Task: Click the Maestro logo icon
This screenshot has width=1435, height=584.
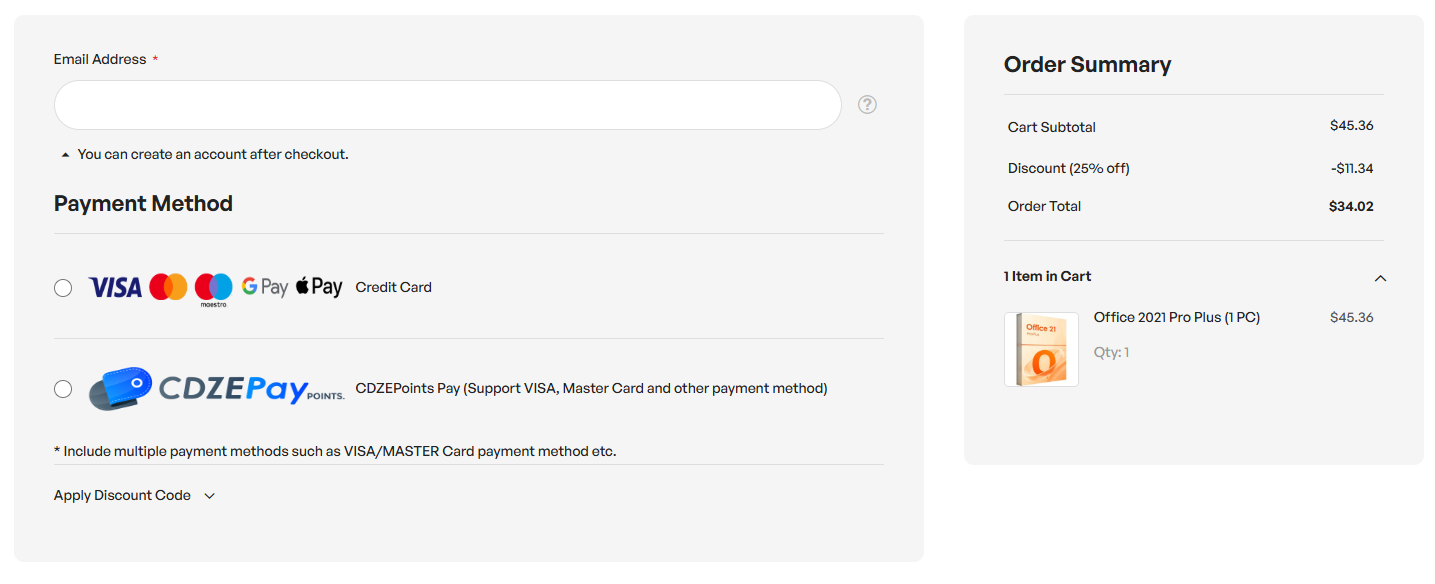Action: click(213, 288)
